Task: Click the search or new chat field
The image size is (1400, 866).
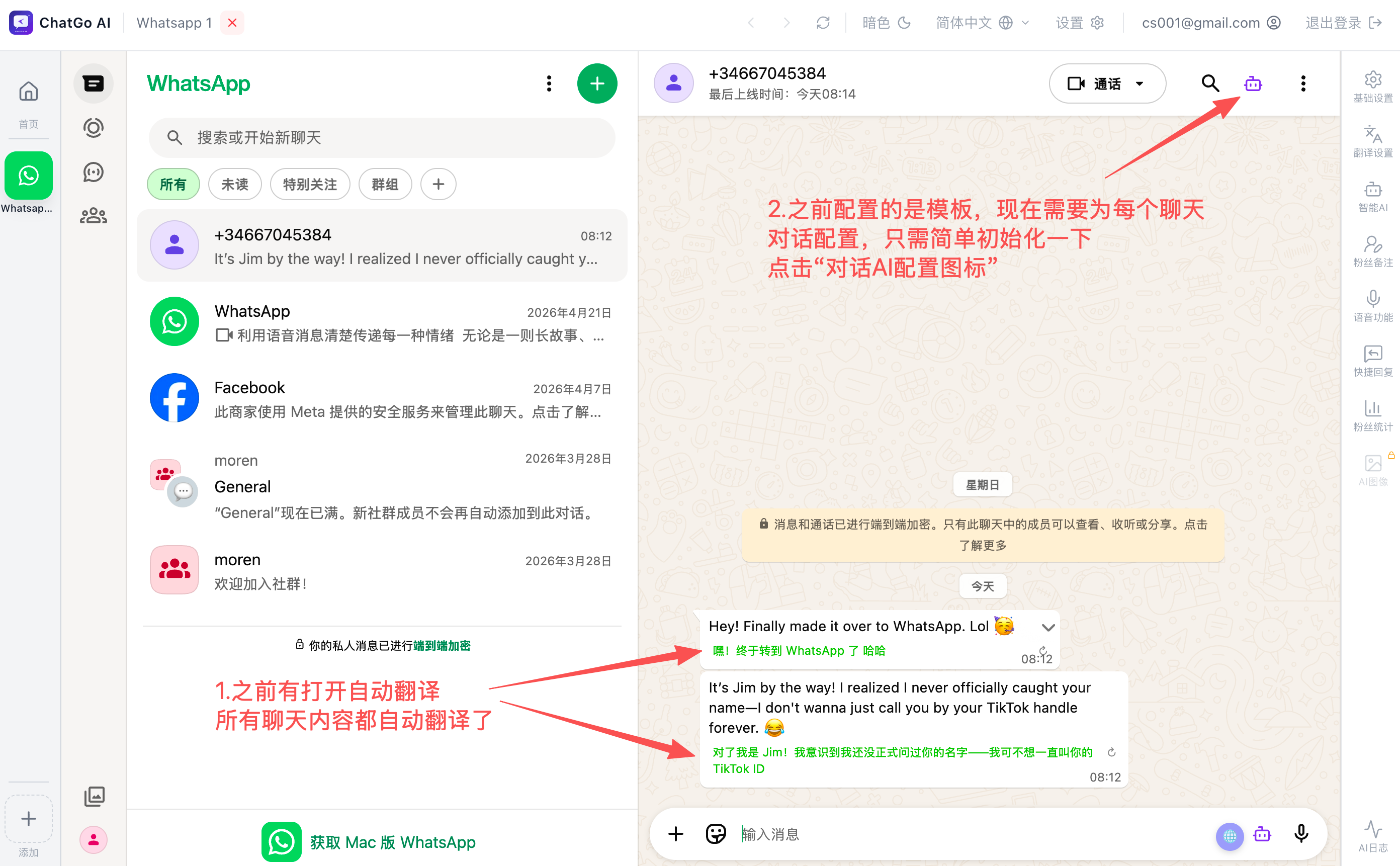Action: [x=382, y=137]
